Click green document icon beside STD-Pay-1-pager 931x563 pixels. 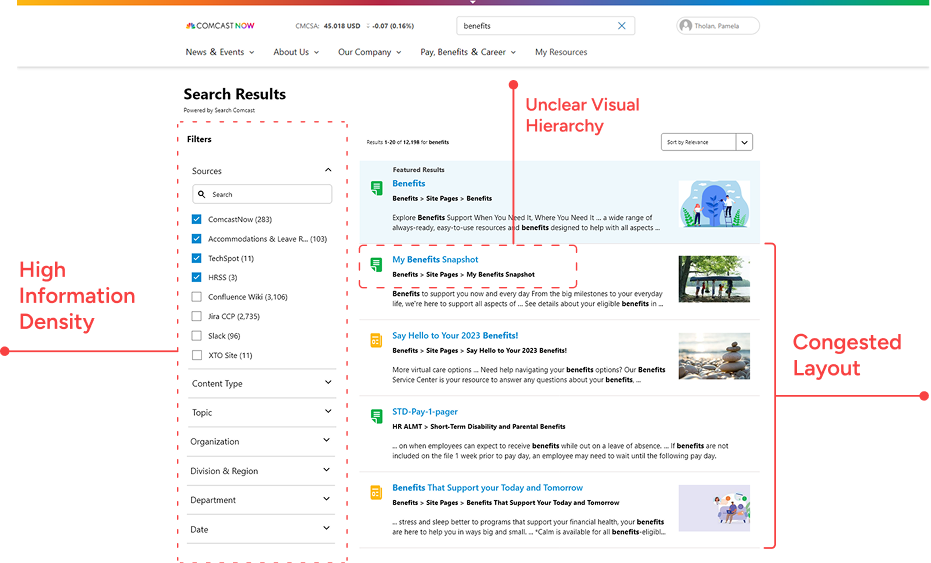[376, 416]
